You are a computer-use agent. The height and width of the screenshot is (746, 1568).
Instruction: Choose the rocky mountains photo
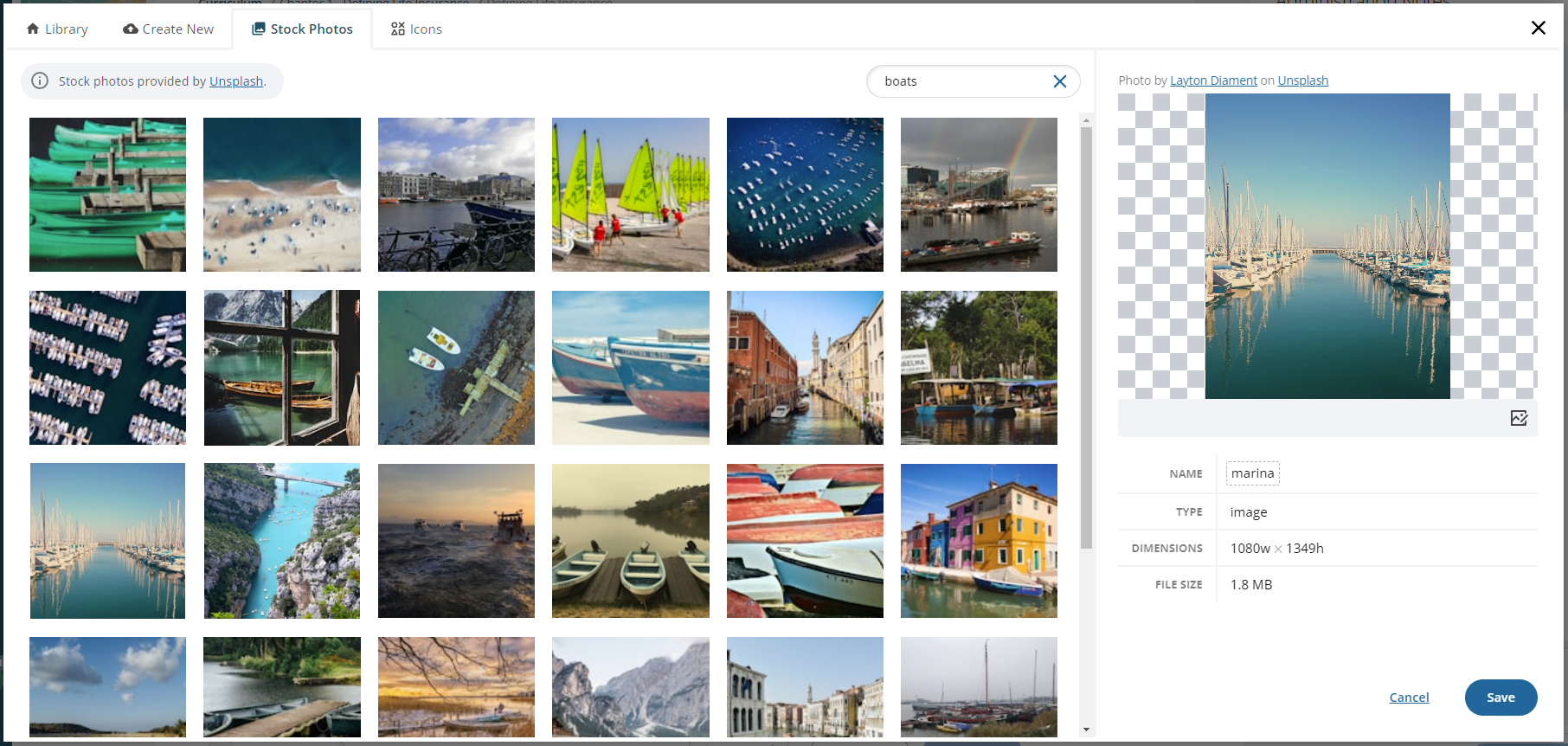pyautogui.click(x=631, y=687)
